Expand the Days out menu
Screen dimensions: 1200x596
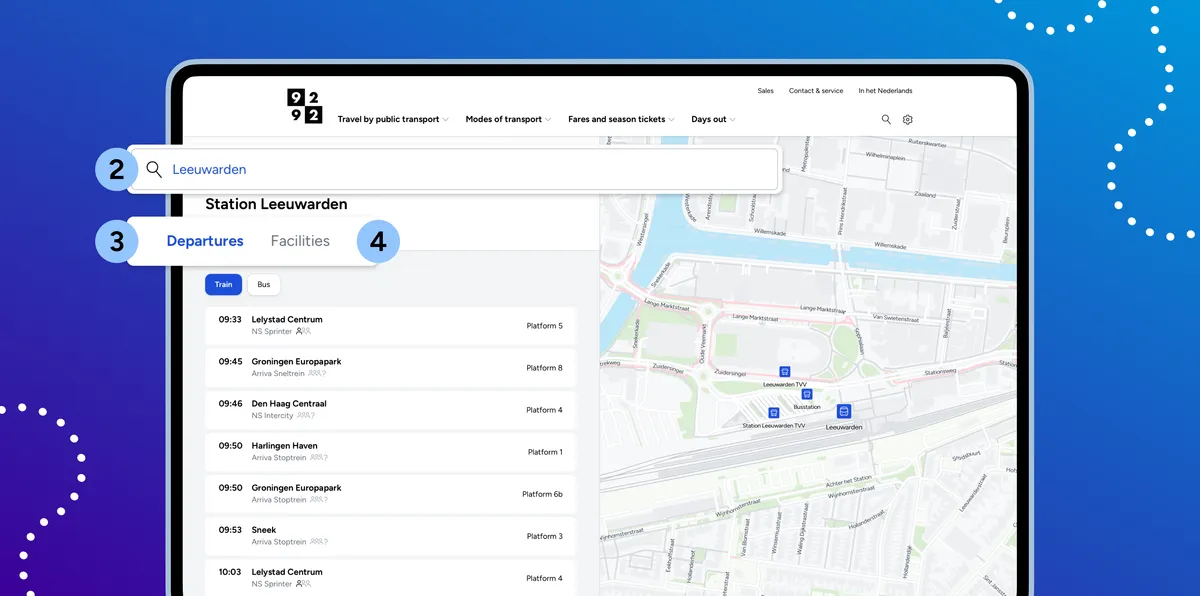(713, 119)
